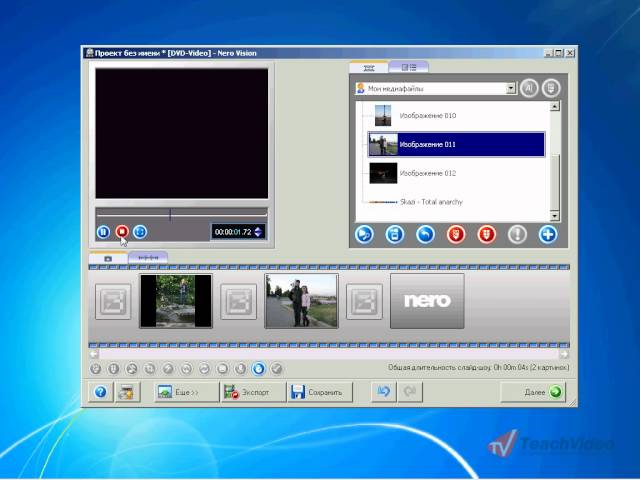This screenshot has width=640, height=480.
Task: Open the second asset panel tab with list icon
Action: click(x=409, y=67)
